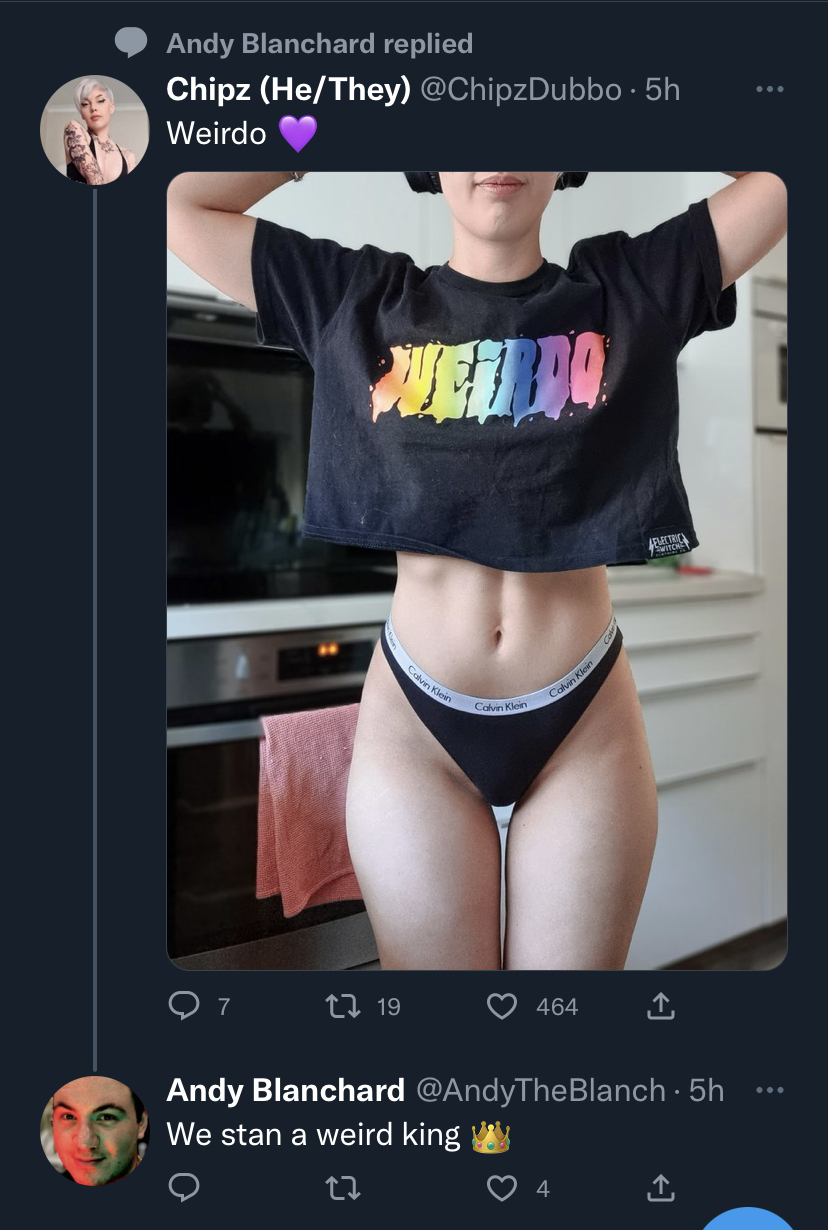828x1230 pixels.
Task: Open Chipz profile picture
Action: (95, 130)
